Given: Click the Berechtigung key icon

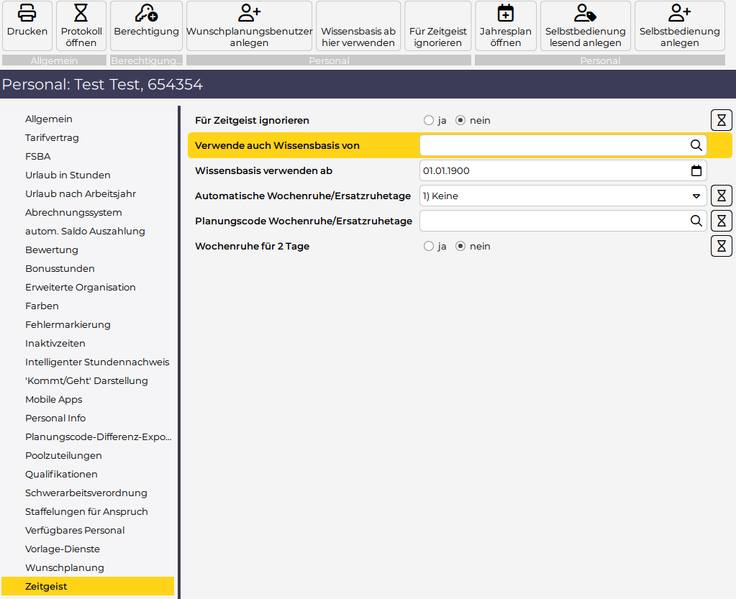Looking at the screenshot, I should (x=146, y=14).
